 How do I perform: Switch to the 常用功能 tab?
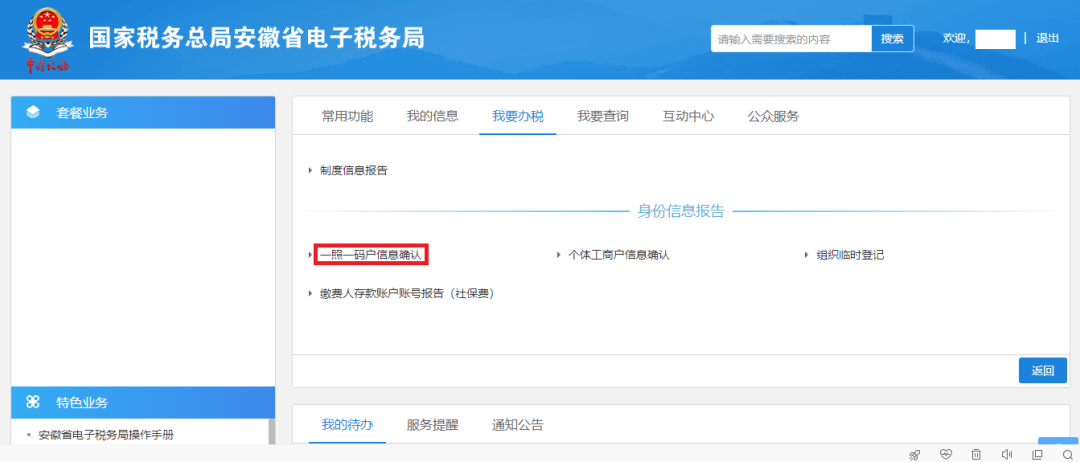[347, 116]
